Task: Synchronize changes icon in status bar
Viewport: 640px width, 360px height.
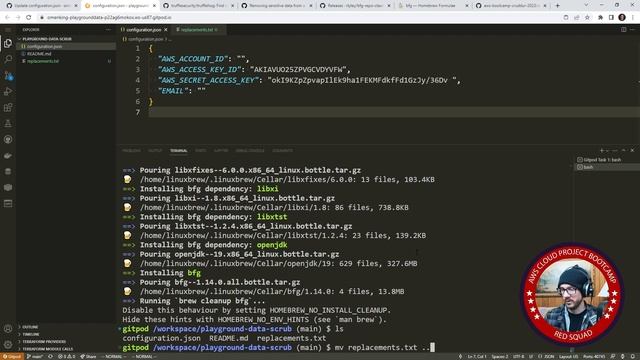Action: 51,356
